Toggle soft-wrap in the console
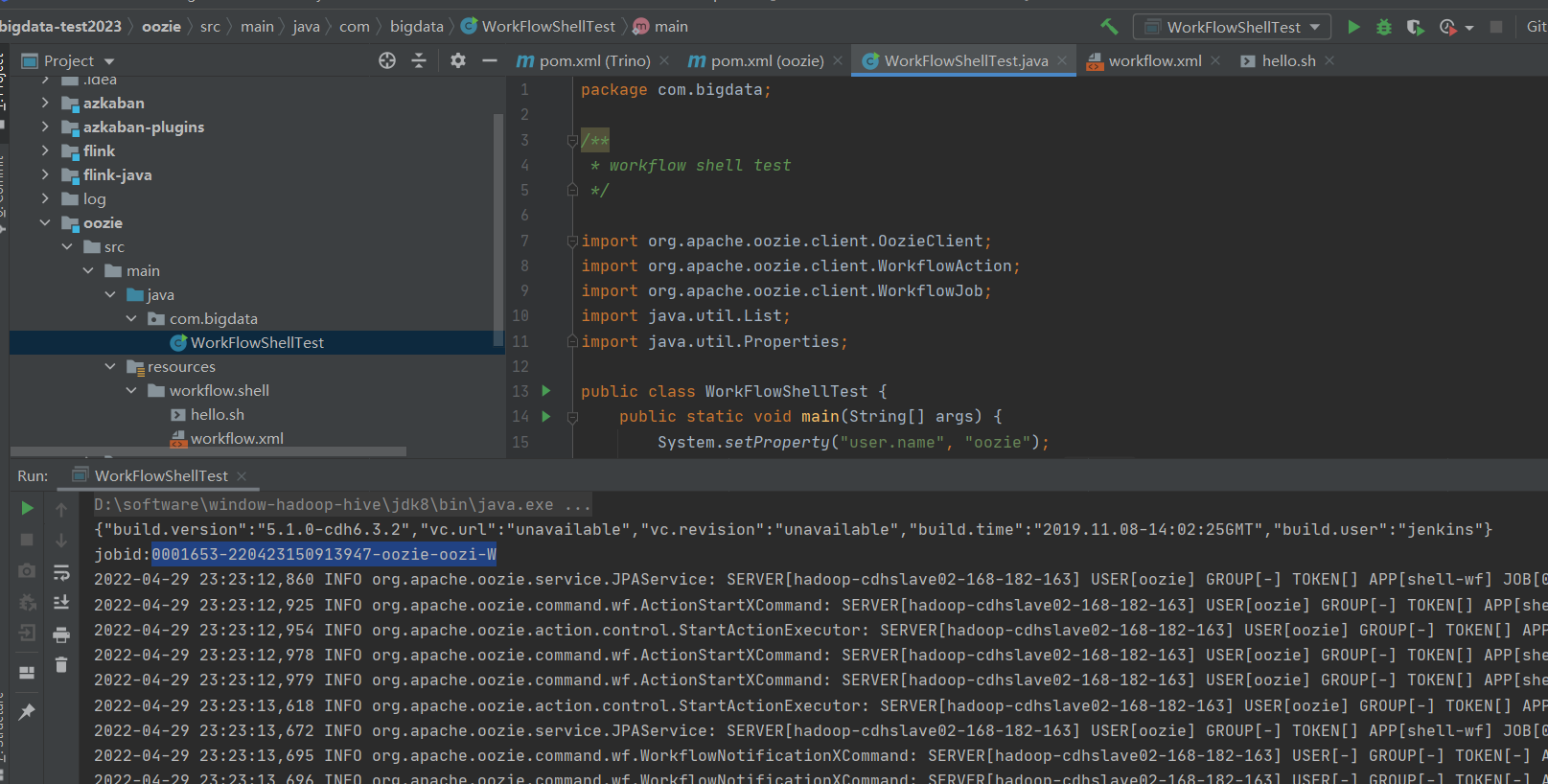 61,572
